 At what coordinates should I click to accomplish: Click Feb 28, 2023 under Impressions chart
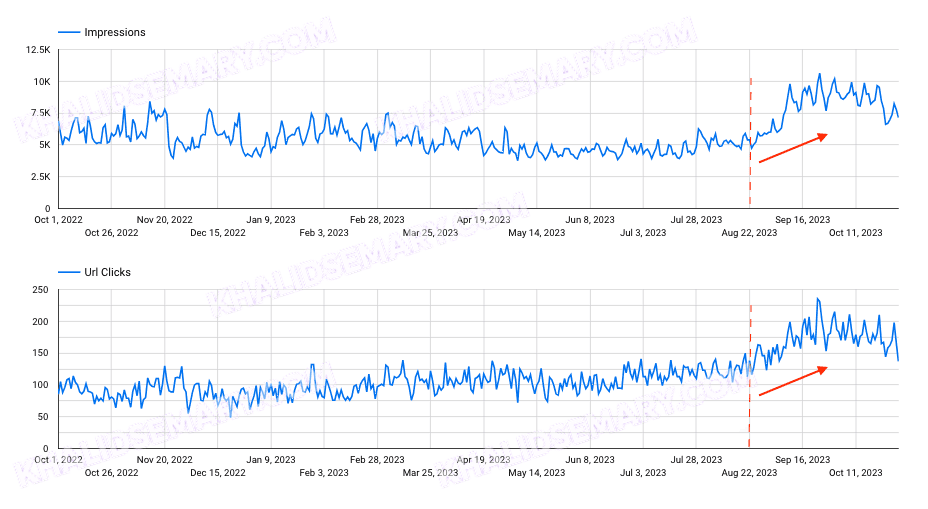pyautogui.click(x=377, y=220)
